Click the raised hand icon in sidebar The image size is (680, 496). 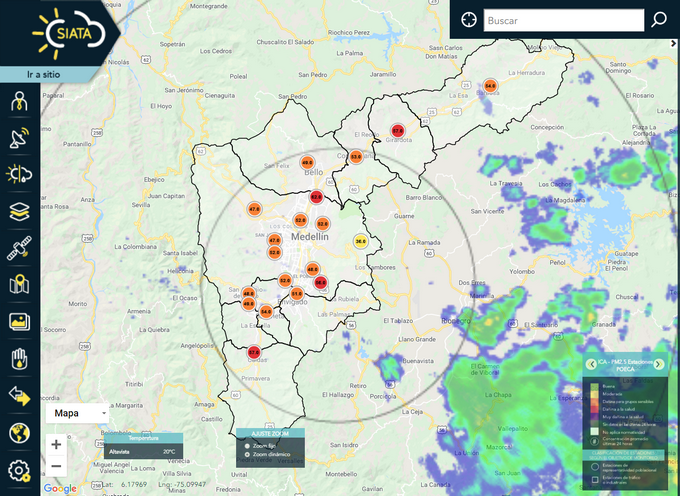19,359
